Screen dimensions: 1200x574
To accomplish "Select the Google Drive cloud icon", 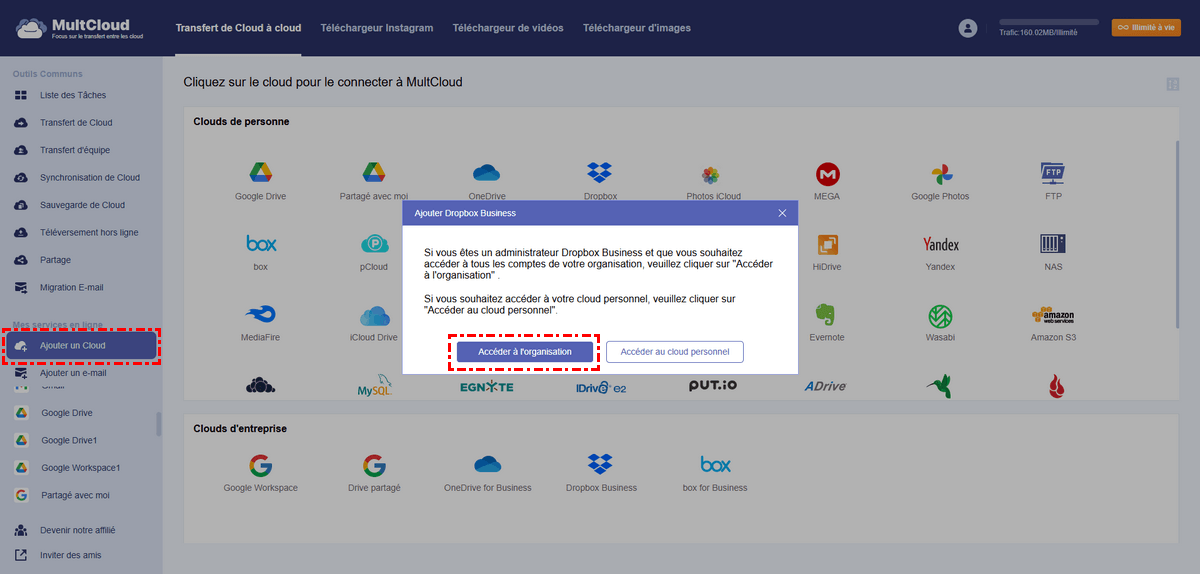I will pyautogui.click(x=261, y=172).
